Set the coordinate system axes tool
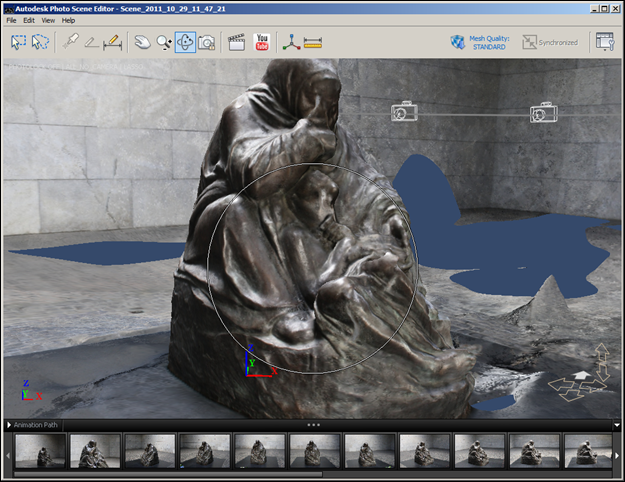 (291, 42)
